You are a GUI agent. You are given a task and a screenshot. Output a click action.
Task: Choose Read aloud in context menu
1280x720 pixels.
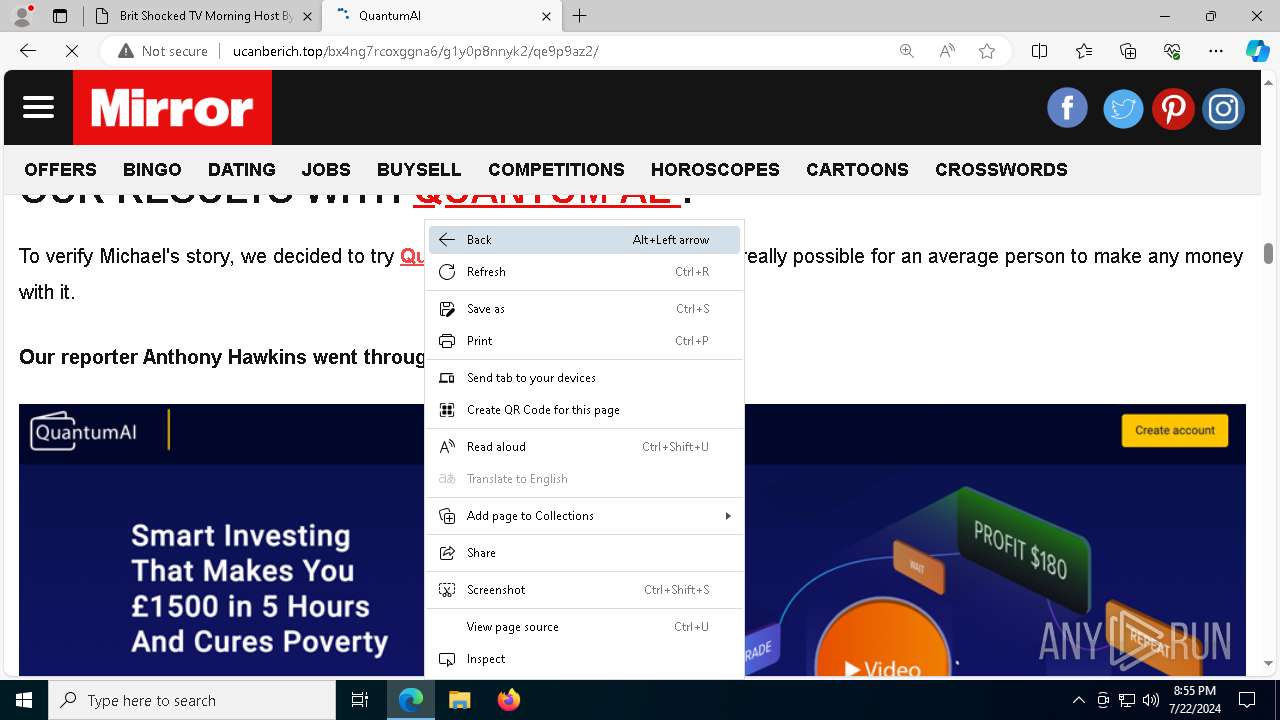584,447
